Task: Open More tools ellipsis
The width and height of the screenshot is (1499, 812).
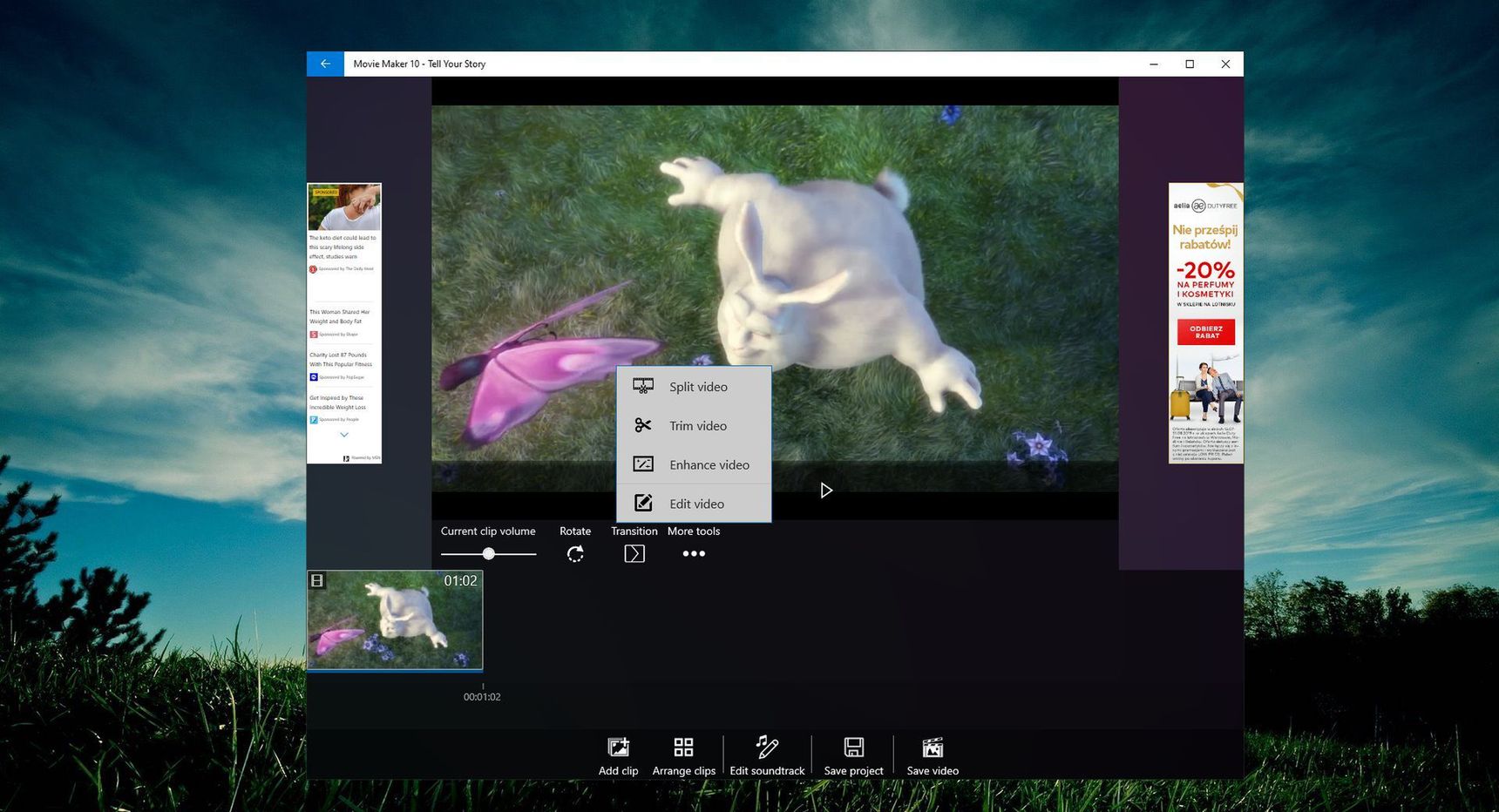Action: click(694, 553)
